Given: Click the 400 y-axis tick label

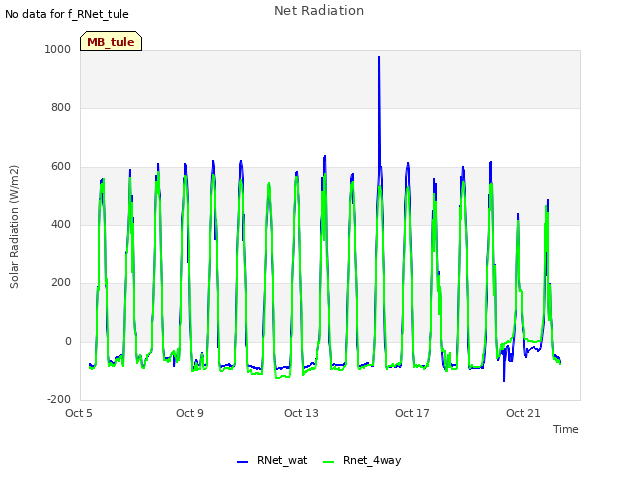Looking at the screenshot, I should pos(61,224).
